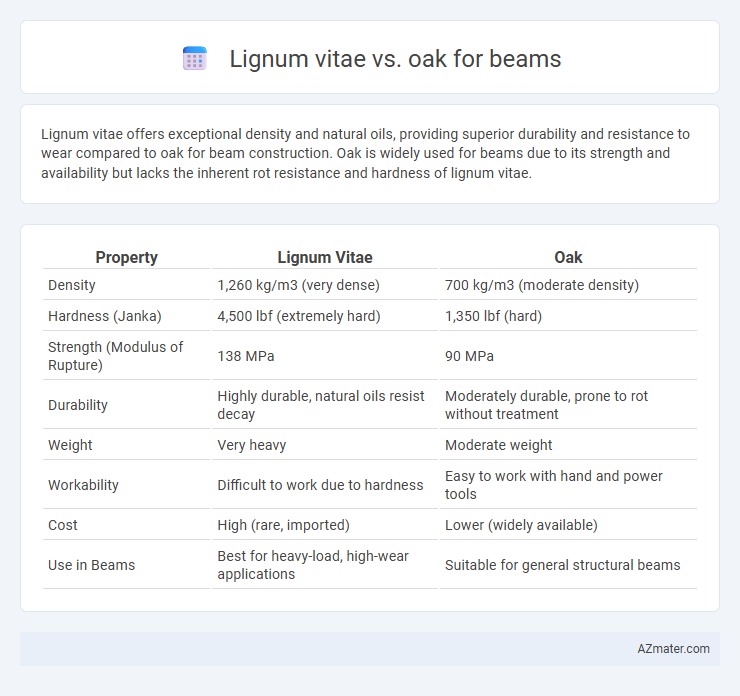
Task: Click '1,350 lbf (hard)' cell
Action: [493, 316]
